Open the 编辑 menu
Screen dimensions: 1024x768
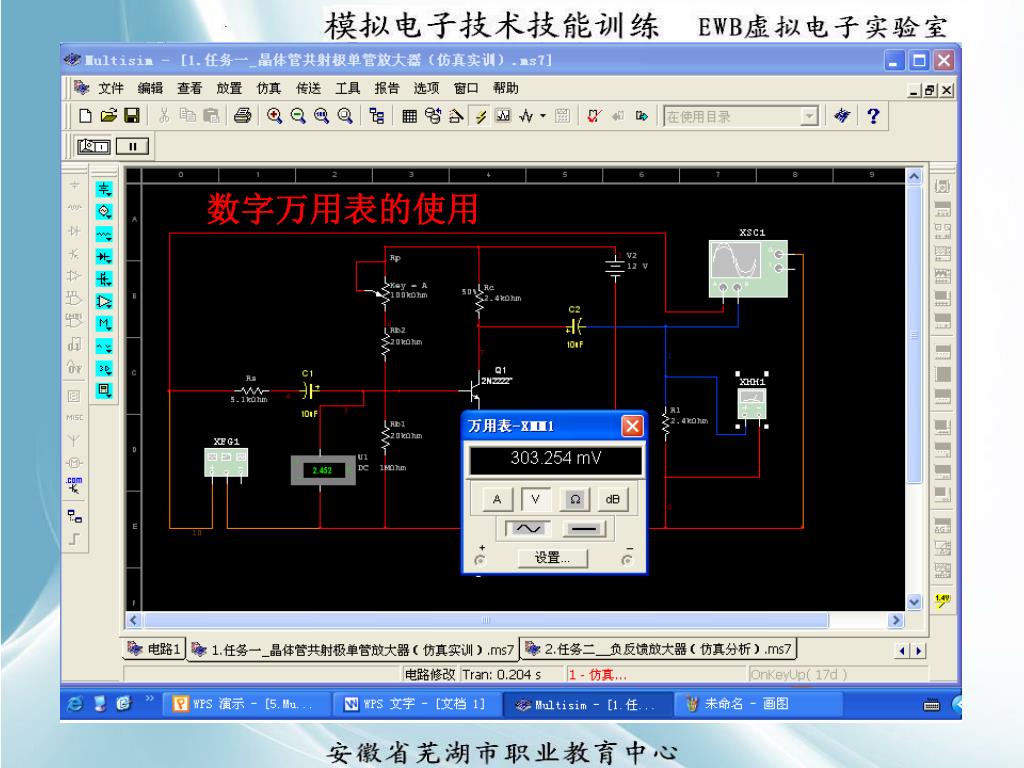tap(150, 88)
